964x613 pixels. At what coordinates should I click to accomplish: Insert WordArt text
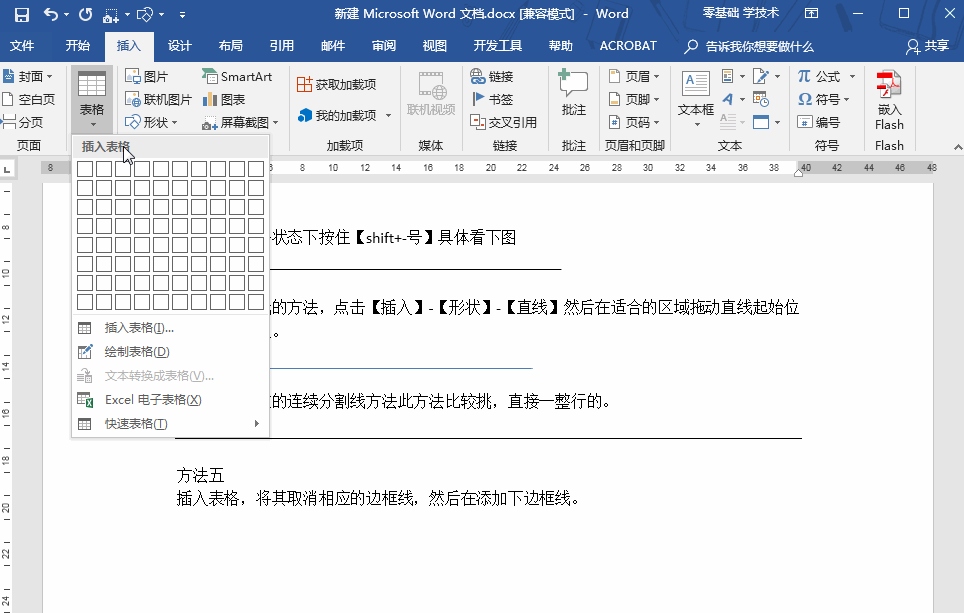click(x=728, y=99)
